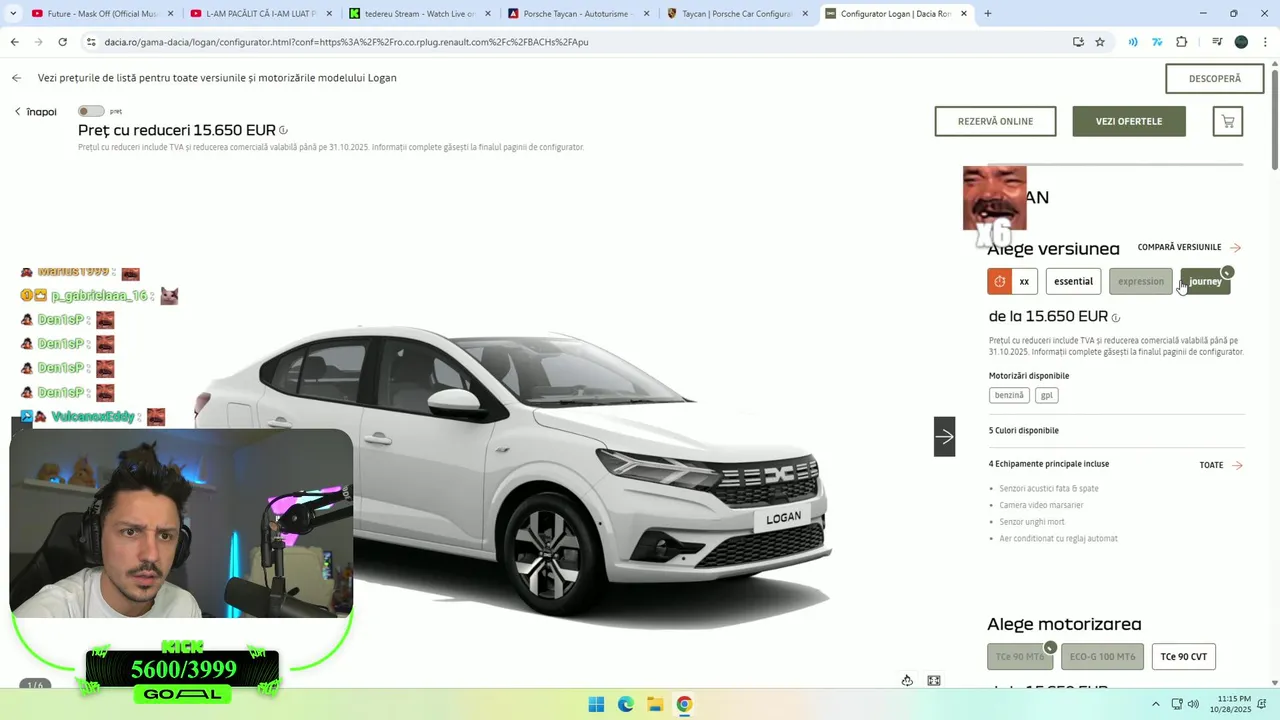The image size is (1280, 720).
Task: Switch to L-AM PĂCĂLIT YouTube tab
Action: pyautogui.click(x=262, y=14)
